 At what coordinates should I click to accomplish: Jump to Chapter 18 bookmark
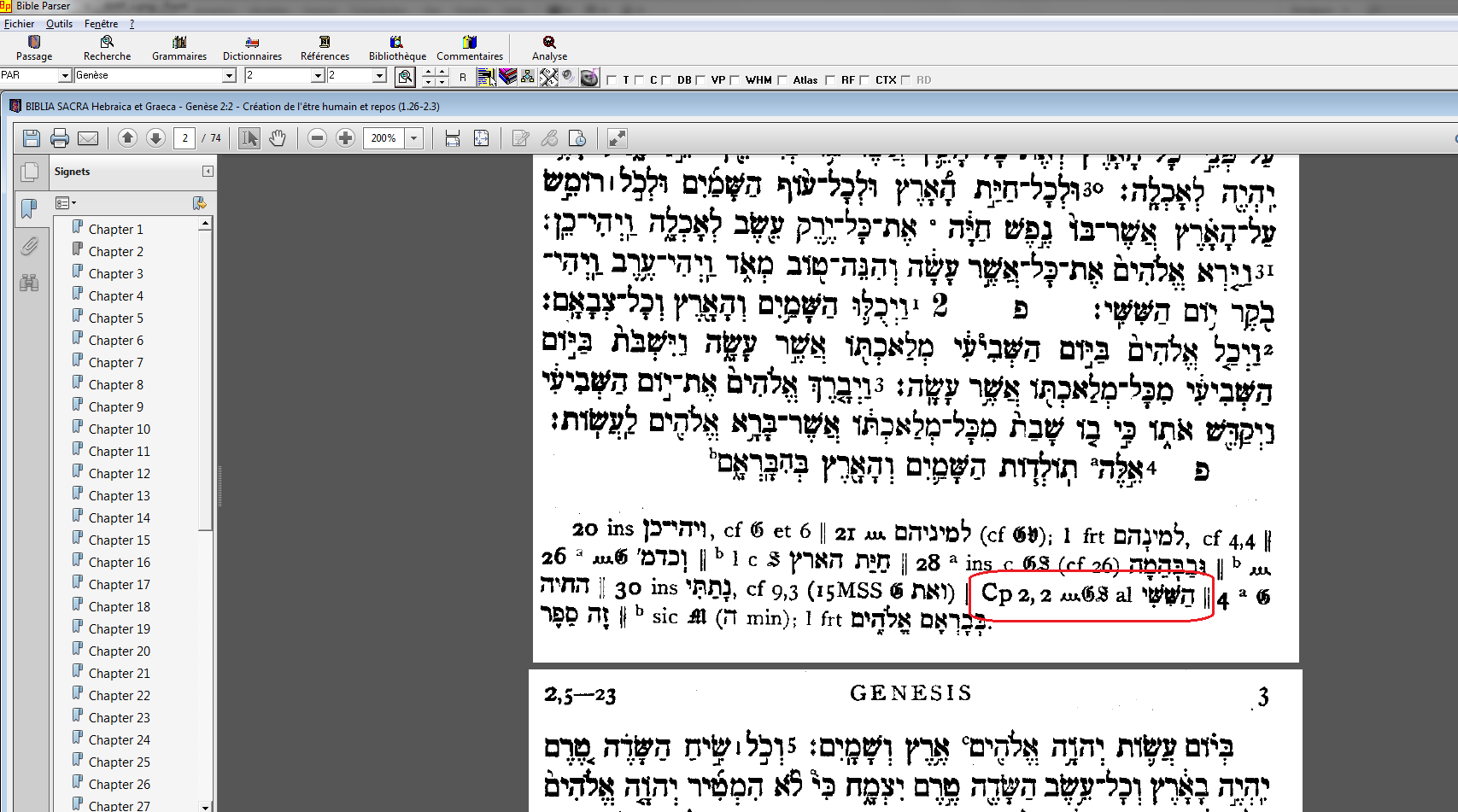coord(119,606)
